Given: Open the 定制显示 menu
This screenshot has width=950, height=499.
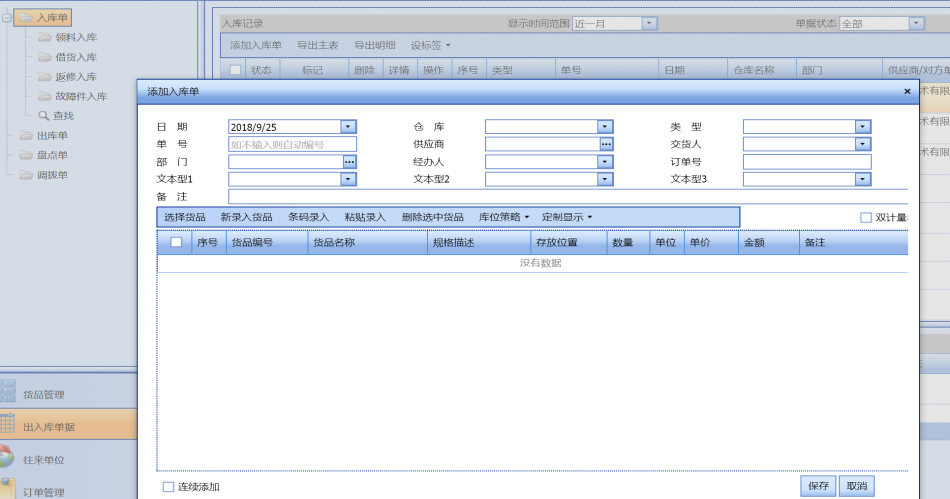Looking at the screenshot, I should (x=566, y=217).
